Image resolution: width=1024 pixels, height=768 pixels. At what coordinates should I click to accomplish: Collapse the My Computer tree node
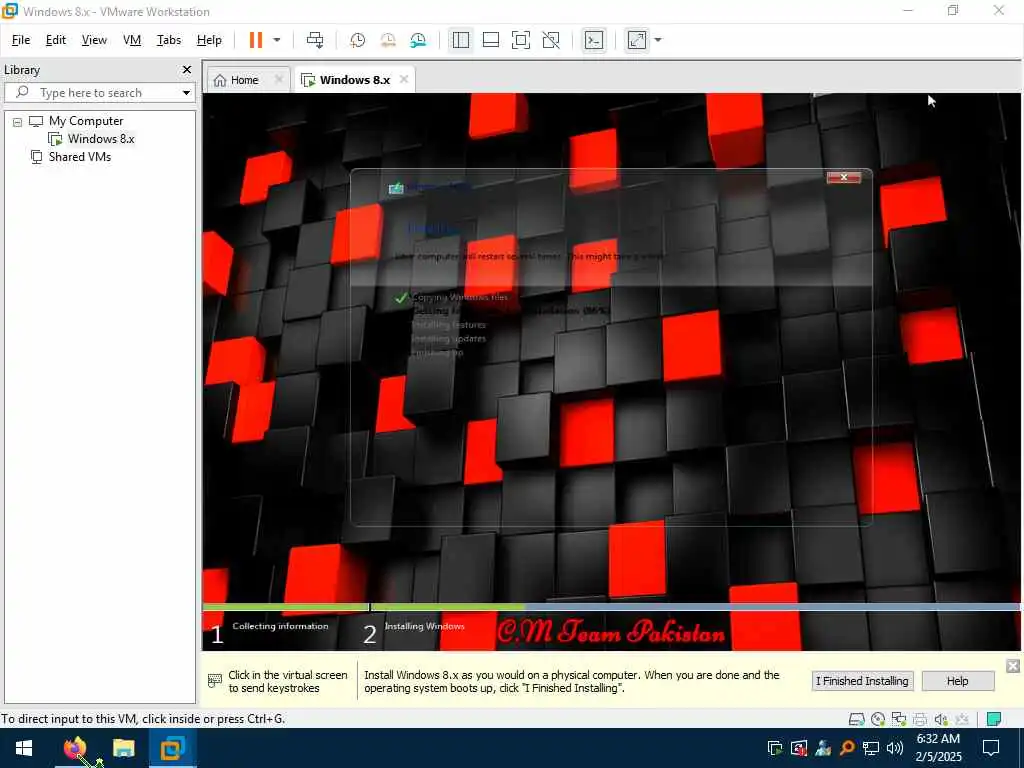(18, 121)
